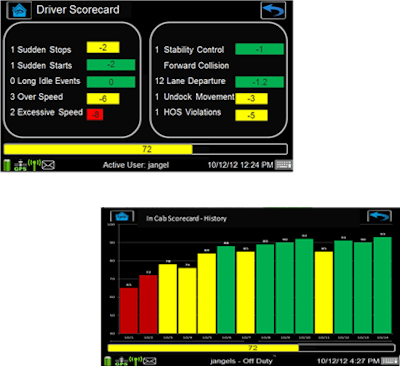Select the tallest green bar at chart's right end
This screenshot has height=366, width=400.
(x=382, y=285)
